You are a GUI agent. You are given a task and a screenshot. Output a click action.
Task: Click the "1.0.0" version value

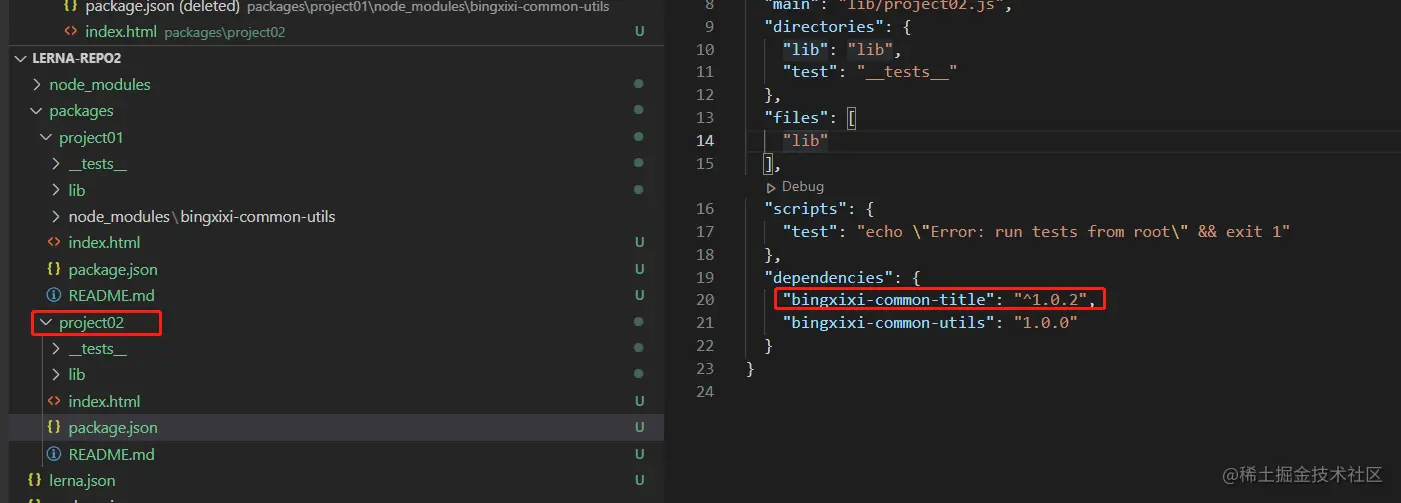tap(1046, 323)
